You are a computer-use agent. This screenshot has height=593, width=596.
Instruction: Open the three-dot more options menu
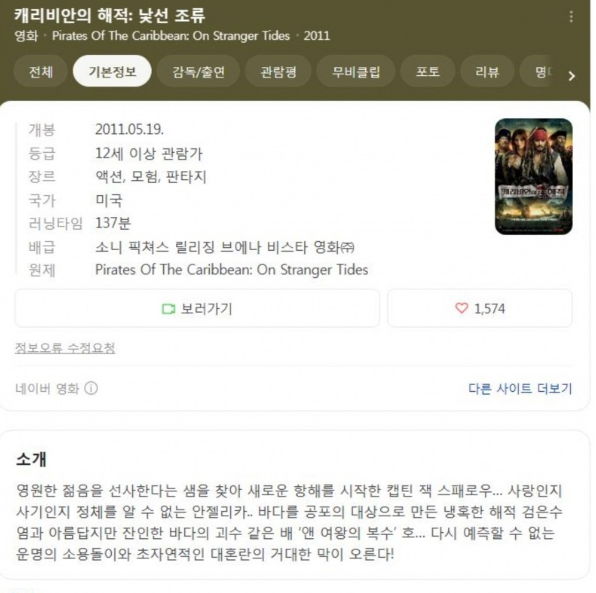(x=571, y=17)
